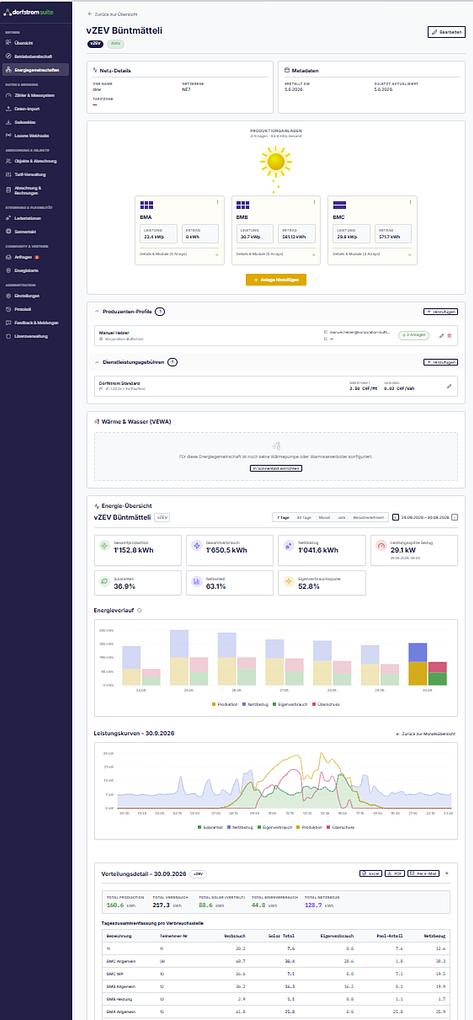Open Betriebsbereitschaft in the sidebar
473x1020 pixels.
pos(35,57)
